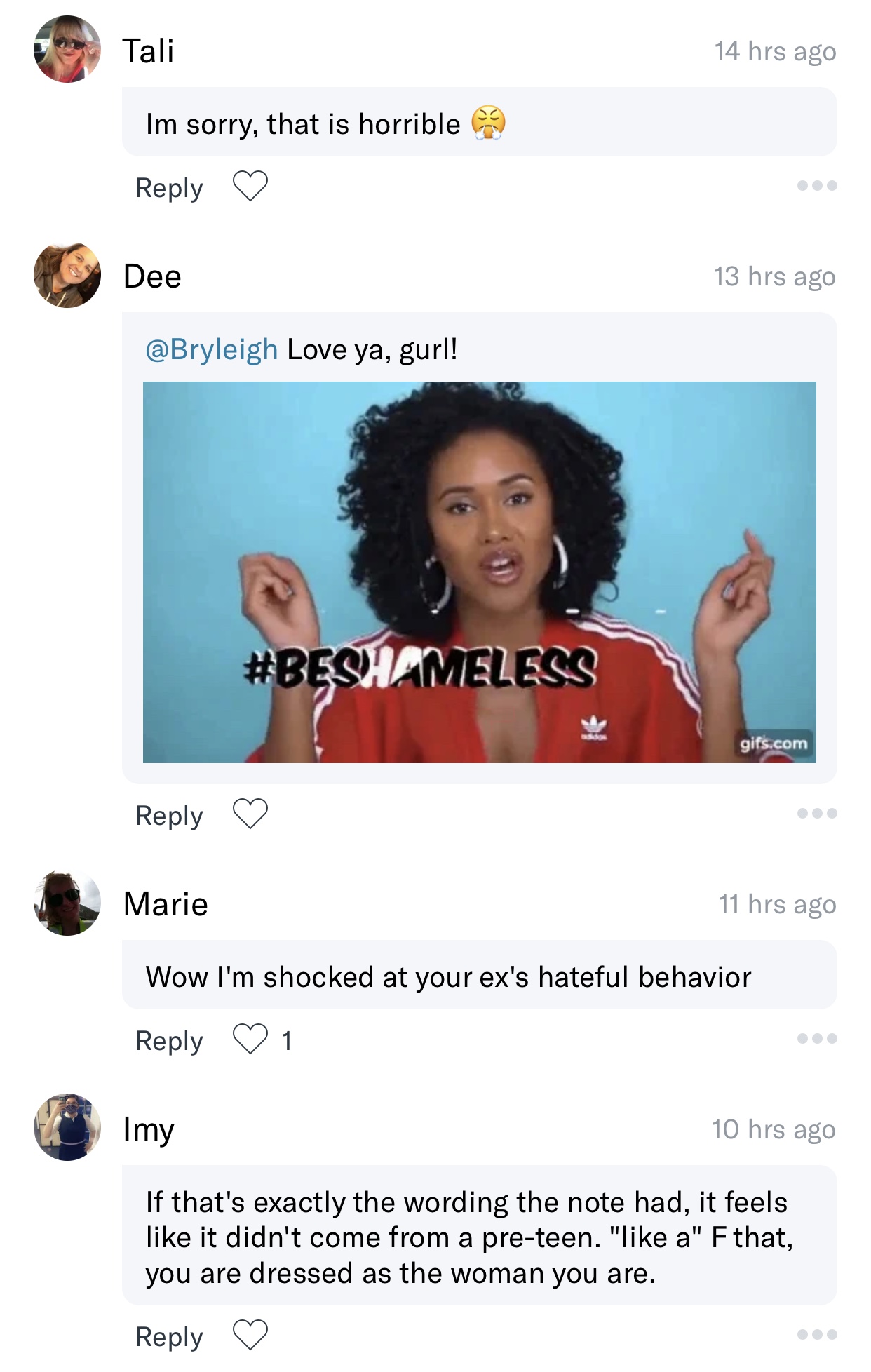Viewport: 871px width, 1372px height.
Task: Like Imy's comment with the heart icon
Action: (250, 1336)
